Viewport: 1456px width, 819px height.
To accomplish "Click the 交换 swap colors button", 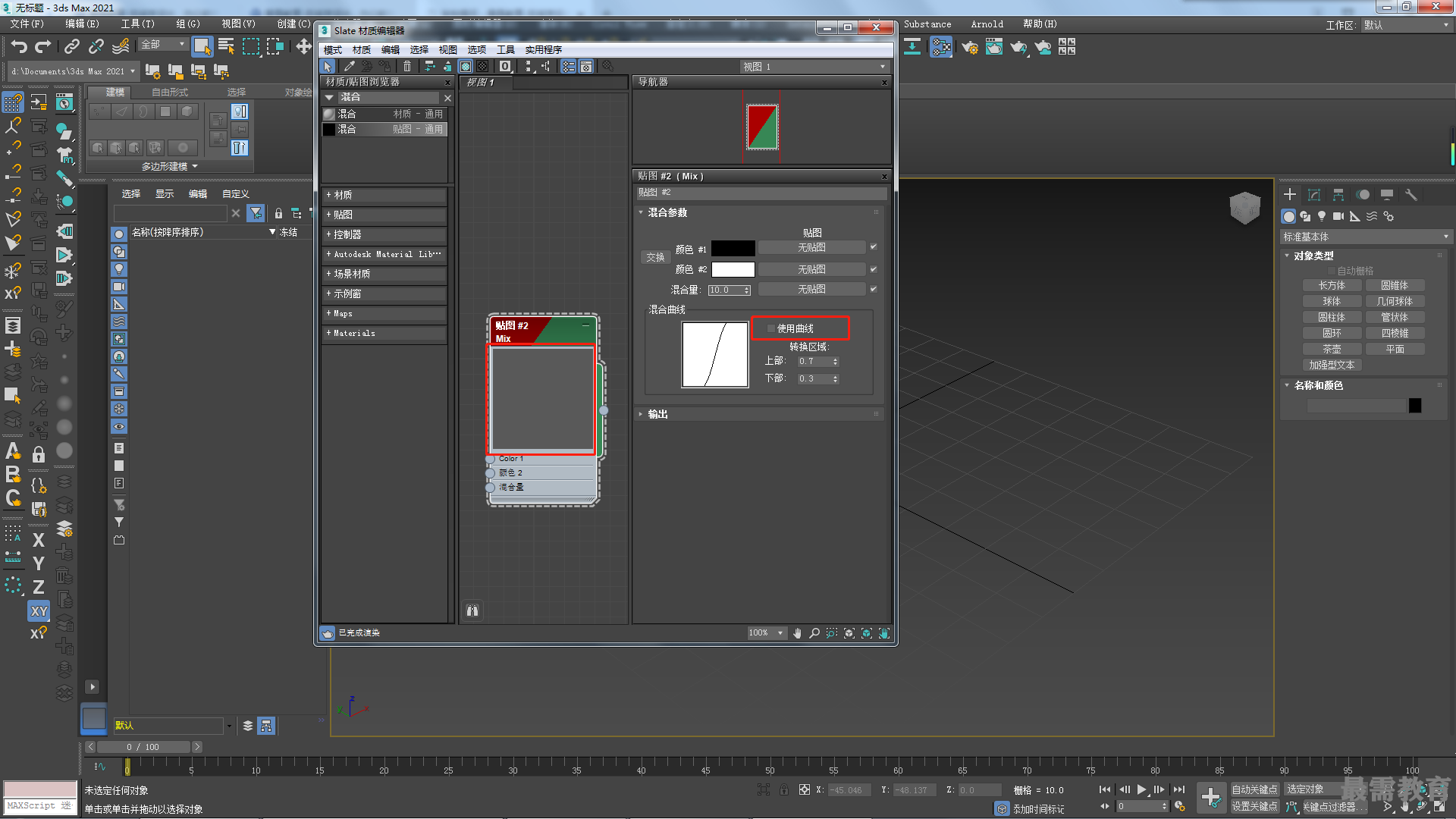I will point(655,258).
